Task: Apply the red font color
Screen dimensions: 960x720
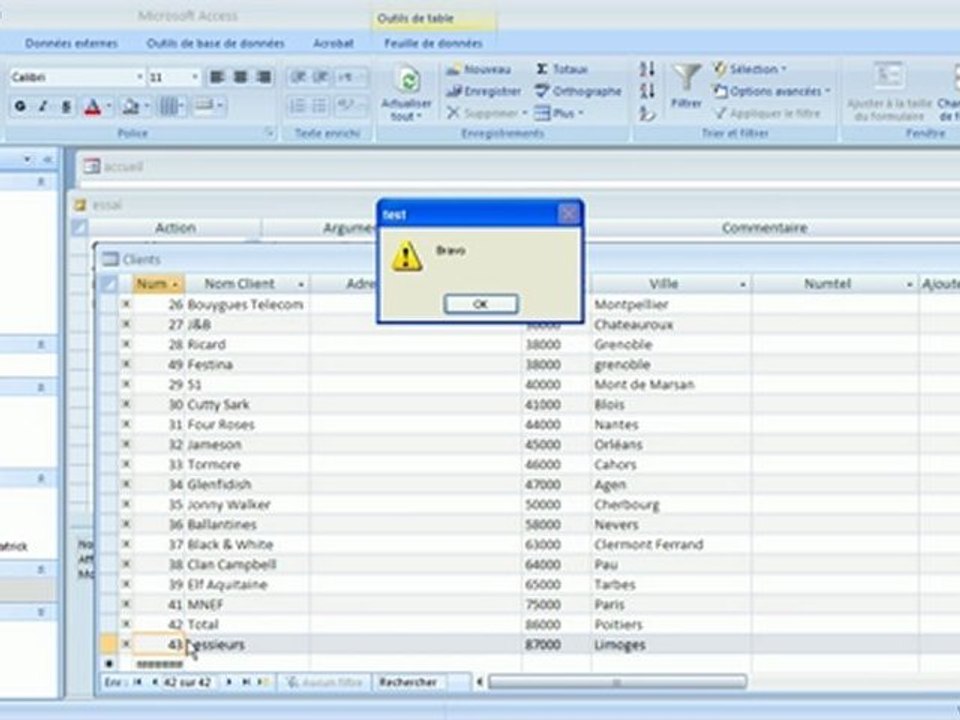Action: point(92,107)
